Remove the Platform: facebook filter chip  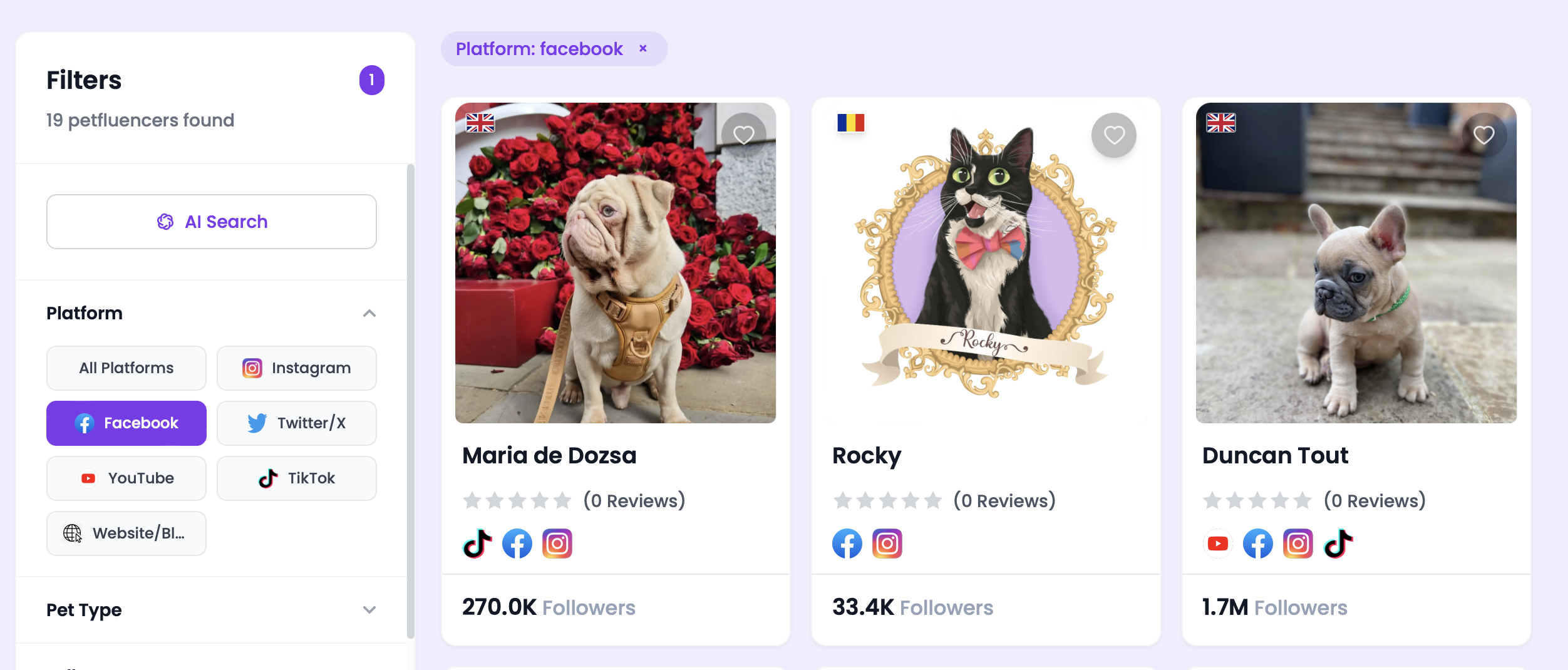643,48
